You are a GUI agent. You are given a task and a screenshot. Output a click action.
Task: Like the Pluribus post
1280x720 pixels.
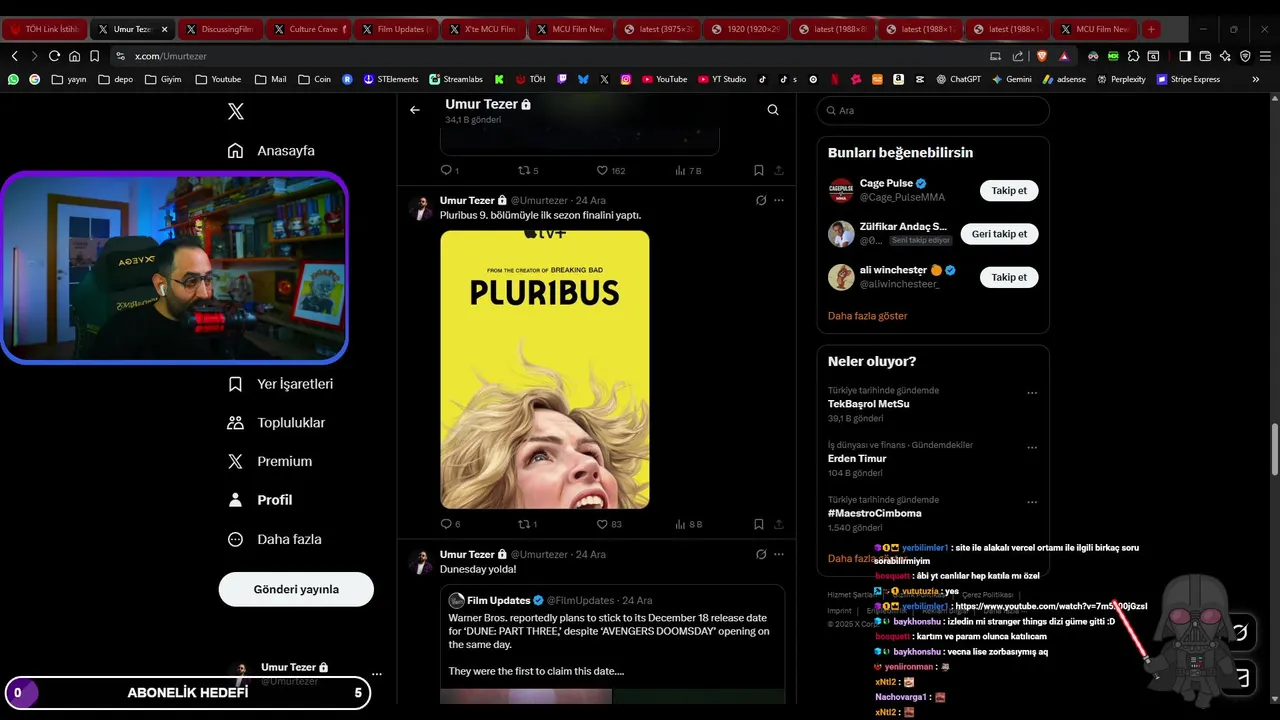609,524
